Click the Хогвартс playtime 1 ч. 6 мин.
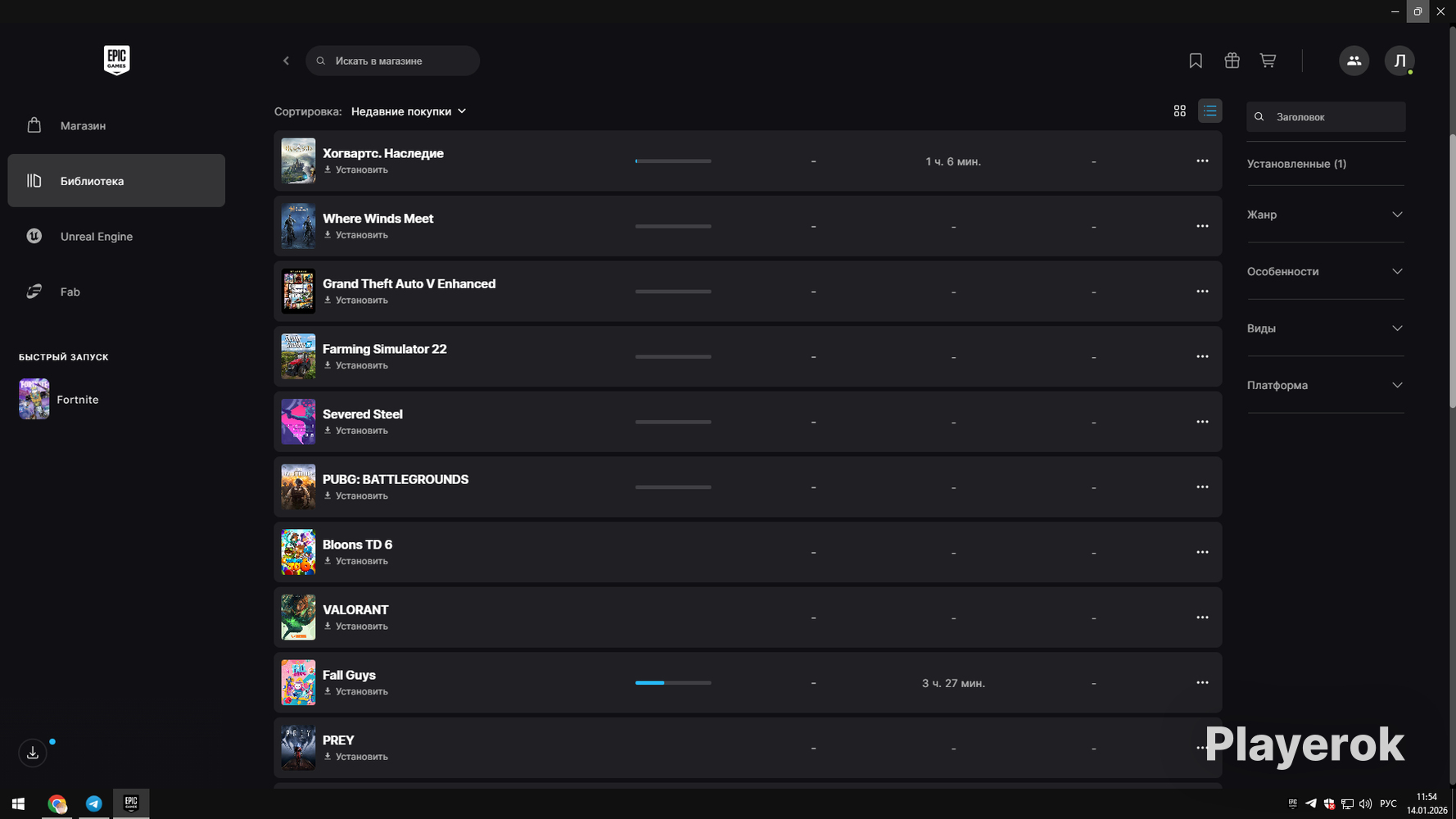 point(953,161)
